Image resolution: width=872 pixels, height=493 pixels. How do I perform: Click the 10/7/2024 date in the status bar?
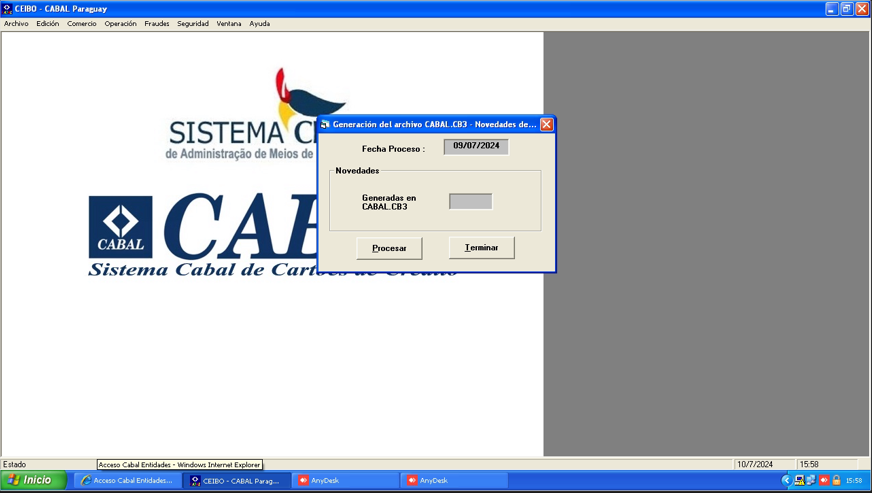755,464
